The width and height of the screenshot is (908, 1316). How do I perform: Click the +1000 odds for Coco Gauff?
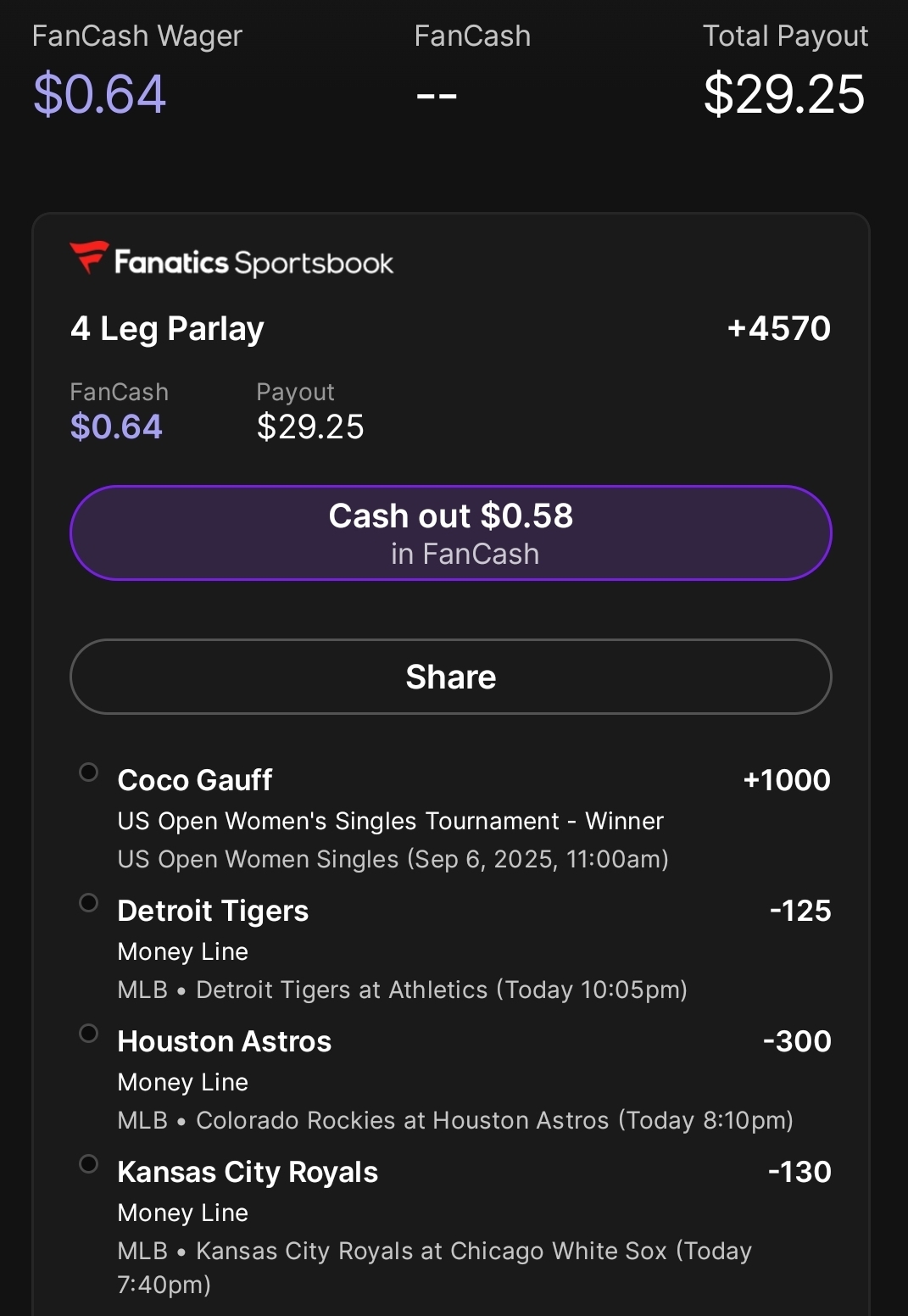[787, 780]
